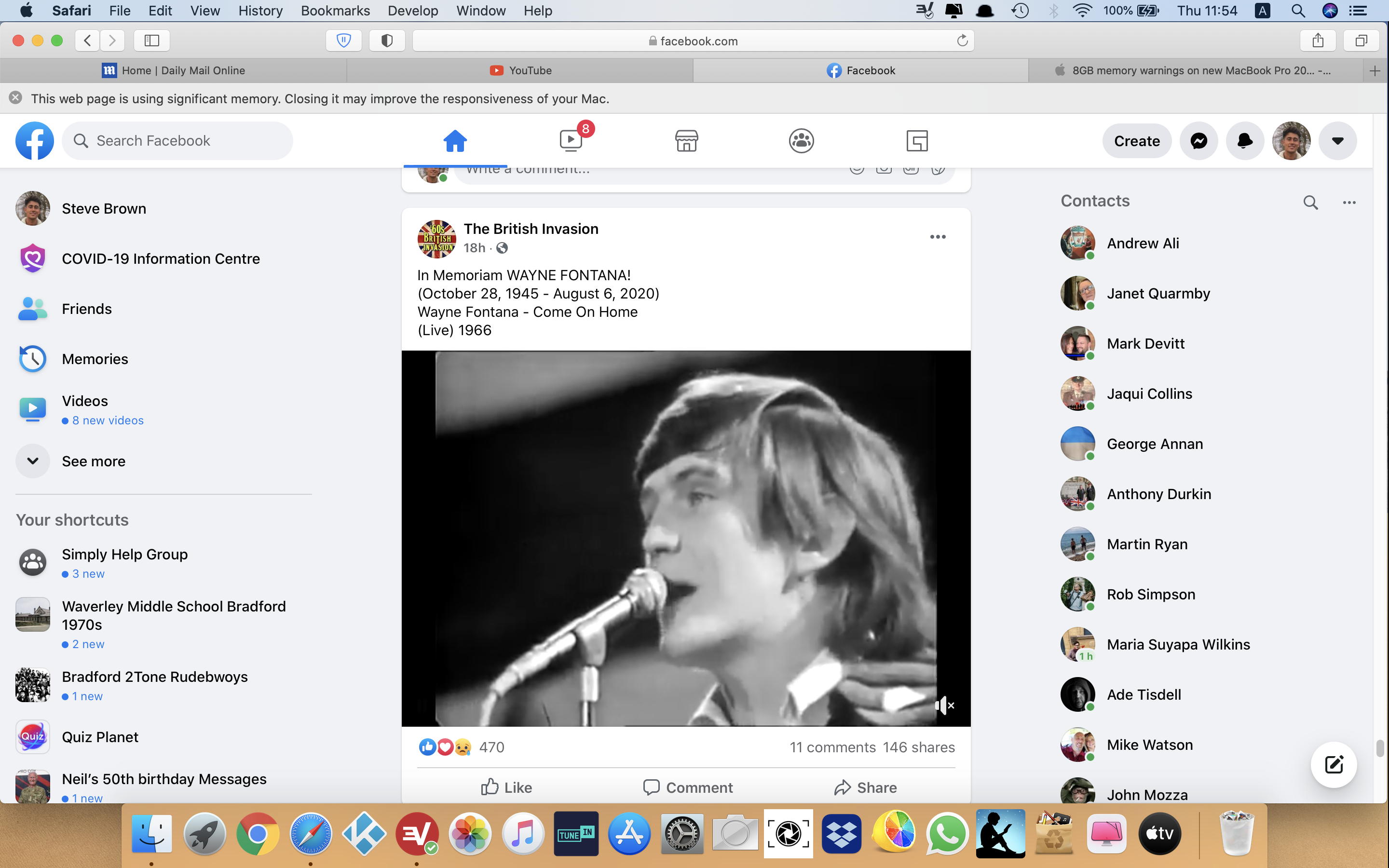This screenshot has height=868, width=1389.
Task: Click the Create button
Action: [1136, 141]
